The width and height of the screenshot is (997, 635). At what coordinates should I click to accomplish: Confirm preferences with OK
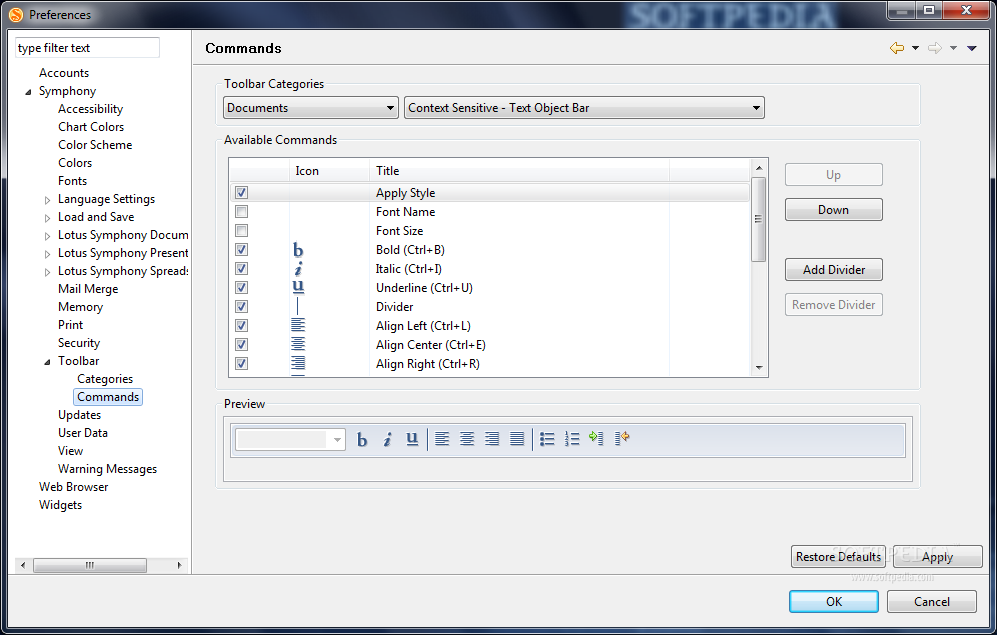coord(834,601)
